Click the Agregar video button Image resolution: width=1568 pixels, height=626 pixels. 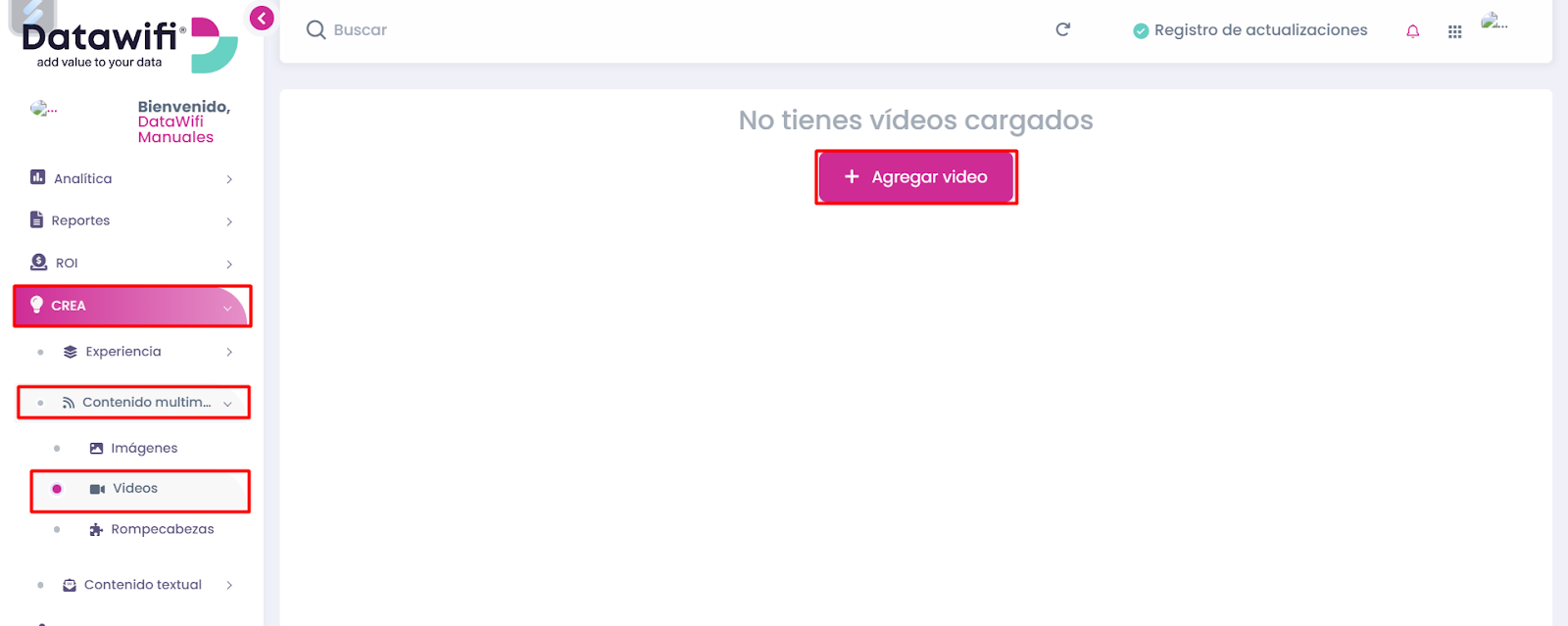(915, 177)
